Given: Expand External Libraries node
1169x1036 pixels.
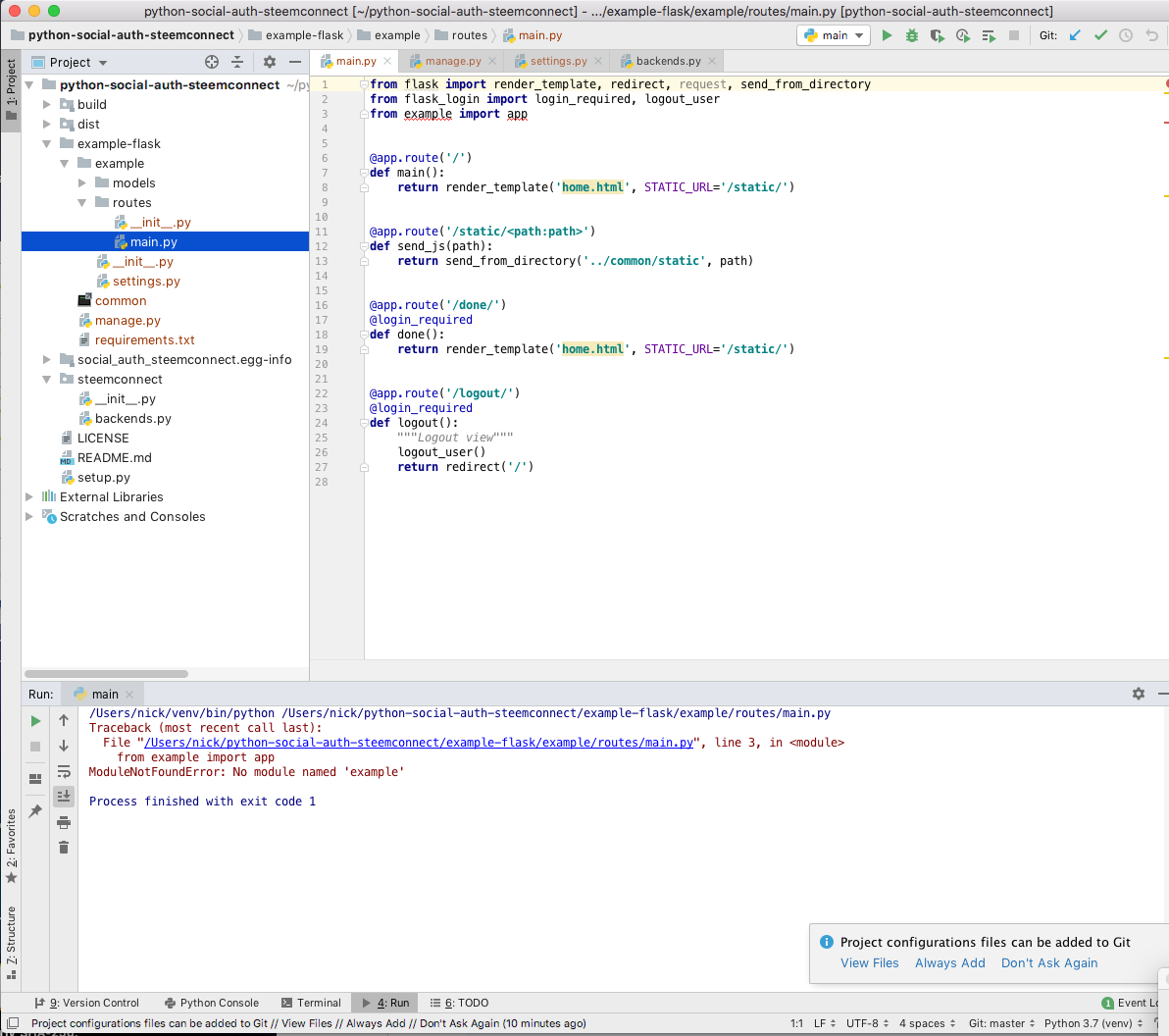Looking at the screenshot, I should (29, 496).
